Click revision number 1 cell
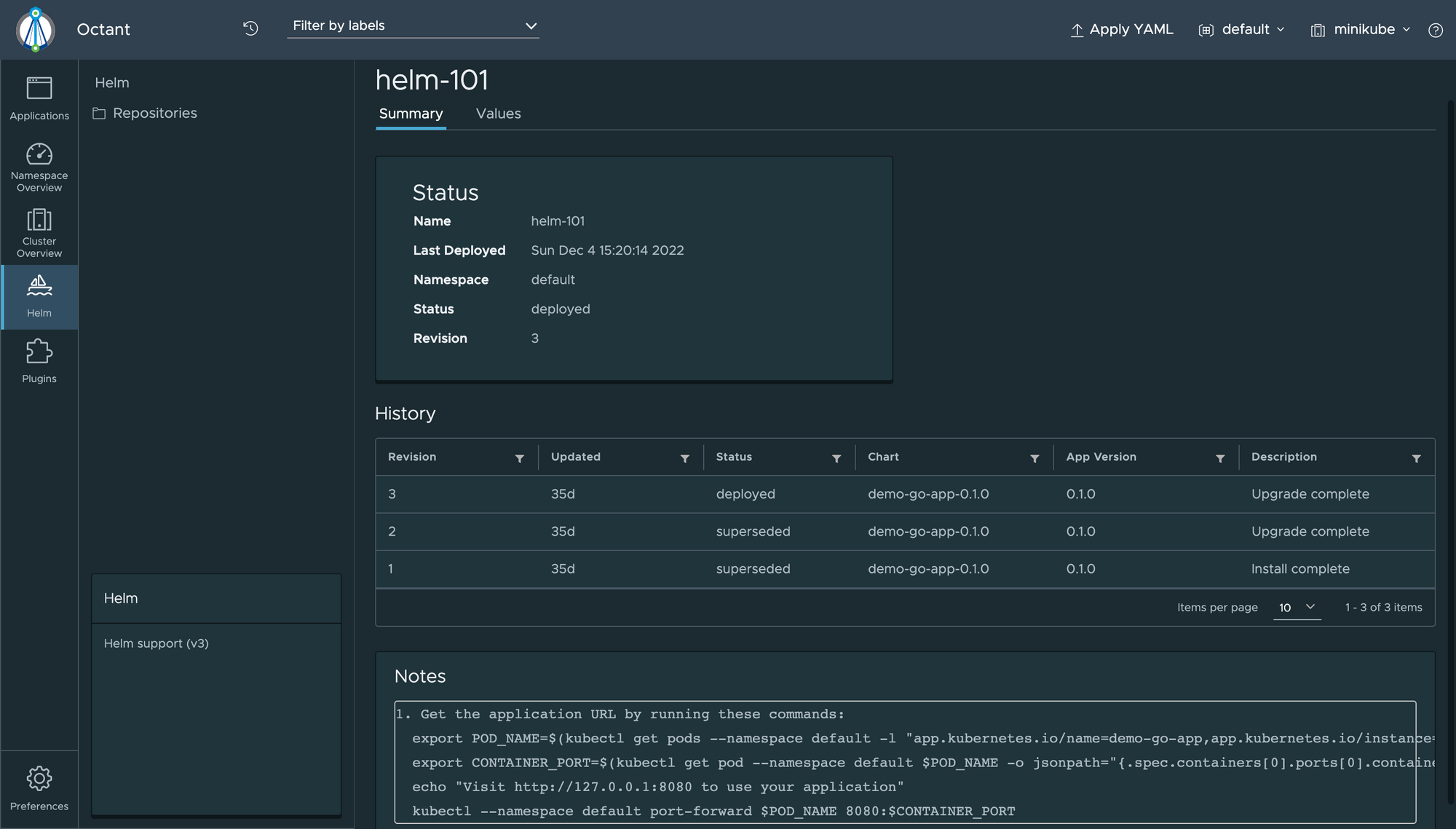 click(391, 569)
